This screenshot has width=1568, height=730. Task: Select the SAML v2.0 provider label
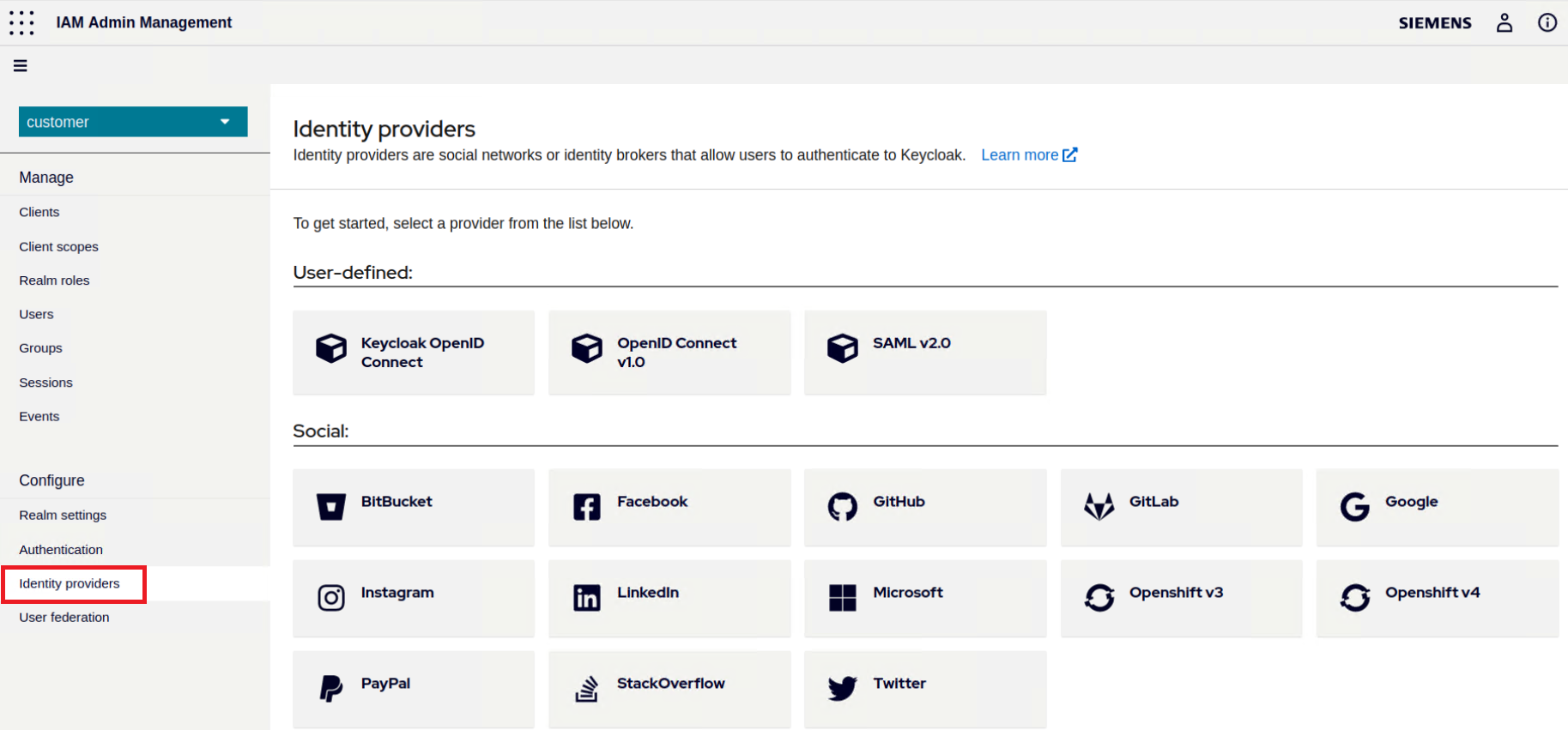(x=911, y=343)
